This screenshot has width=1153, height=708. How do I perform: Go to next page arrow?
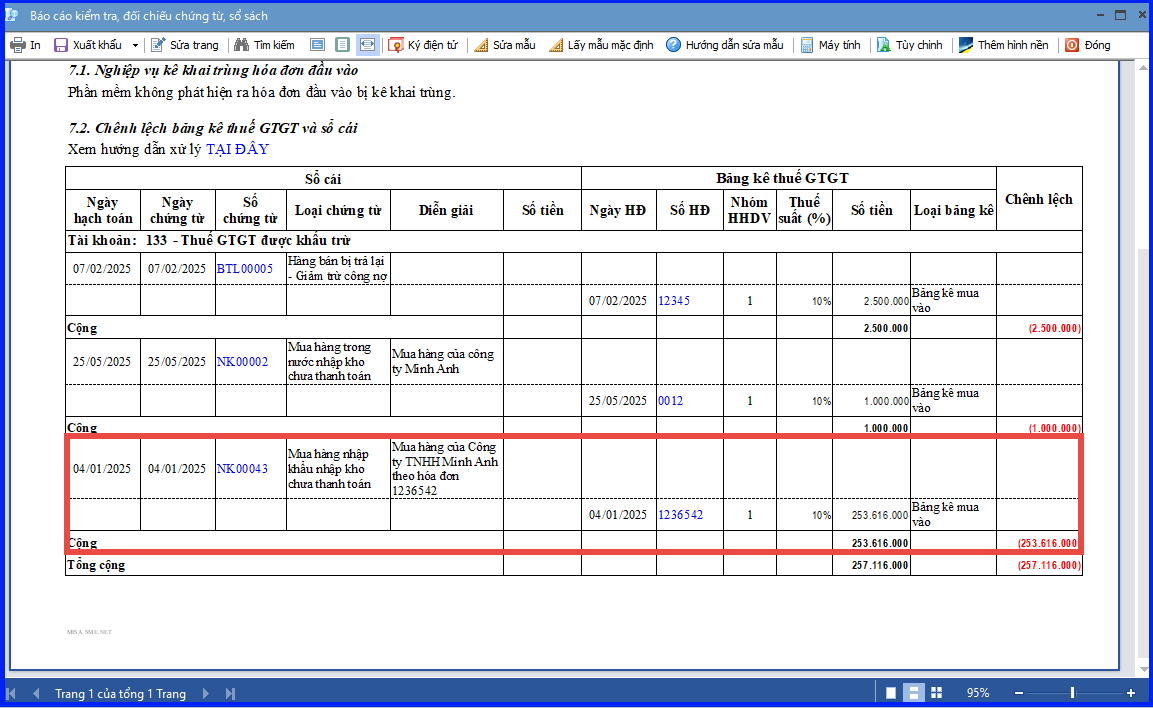tap(206, 693)
